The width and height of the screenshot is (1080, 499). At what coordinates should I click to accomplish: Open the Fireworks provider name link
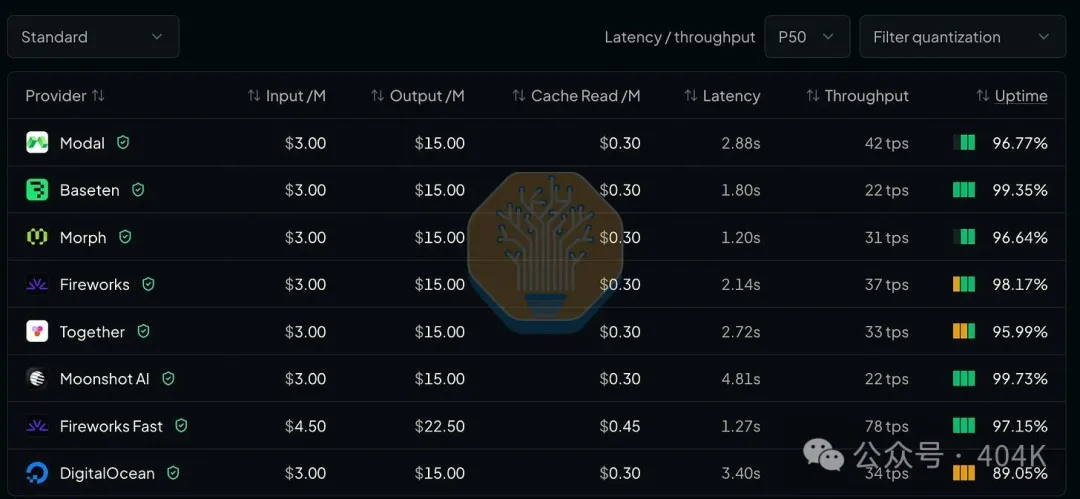[x=94, y=285]
